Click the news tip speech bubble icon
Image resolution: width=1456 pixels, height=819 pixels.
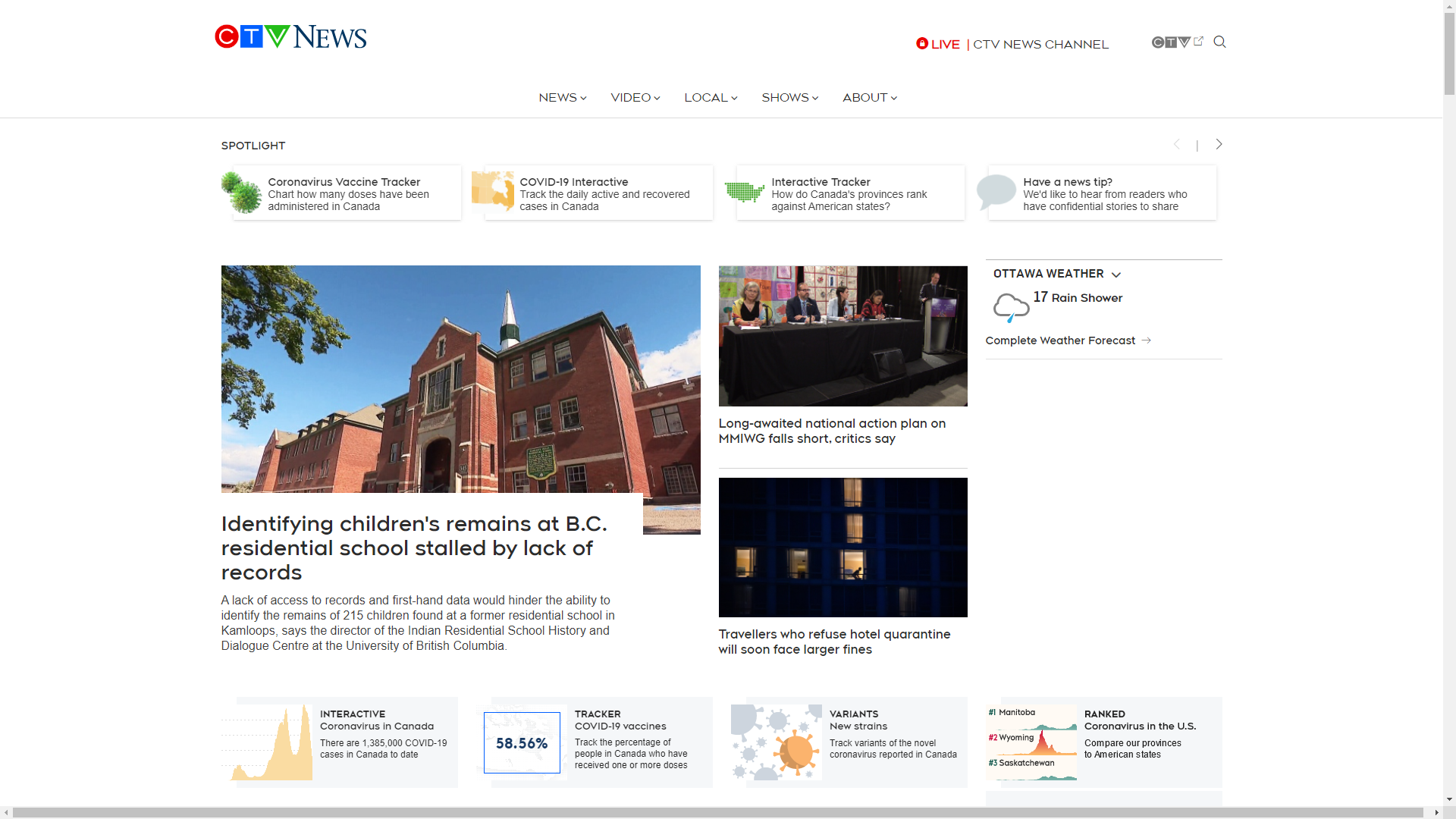[x=996, y=192]
